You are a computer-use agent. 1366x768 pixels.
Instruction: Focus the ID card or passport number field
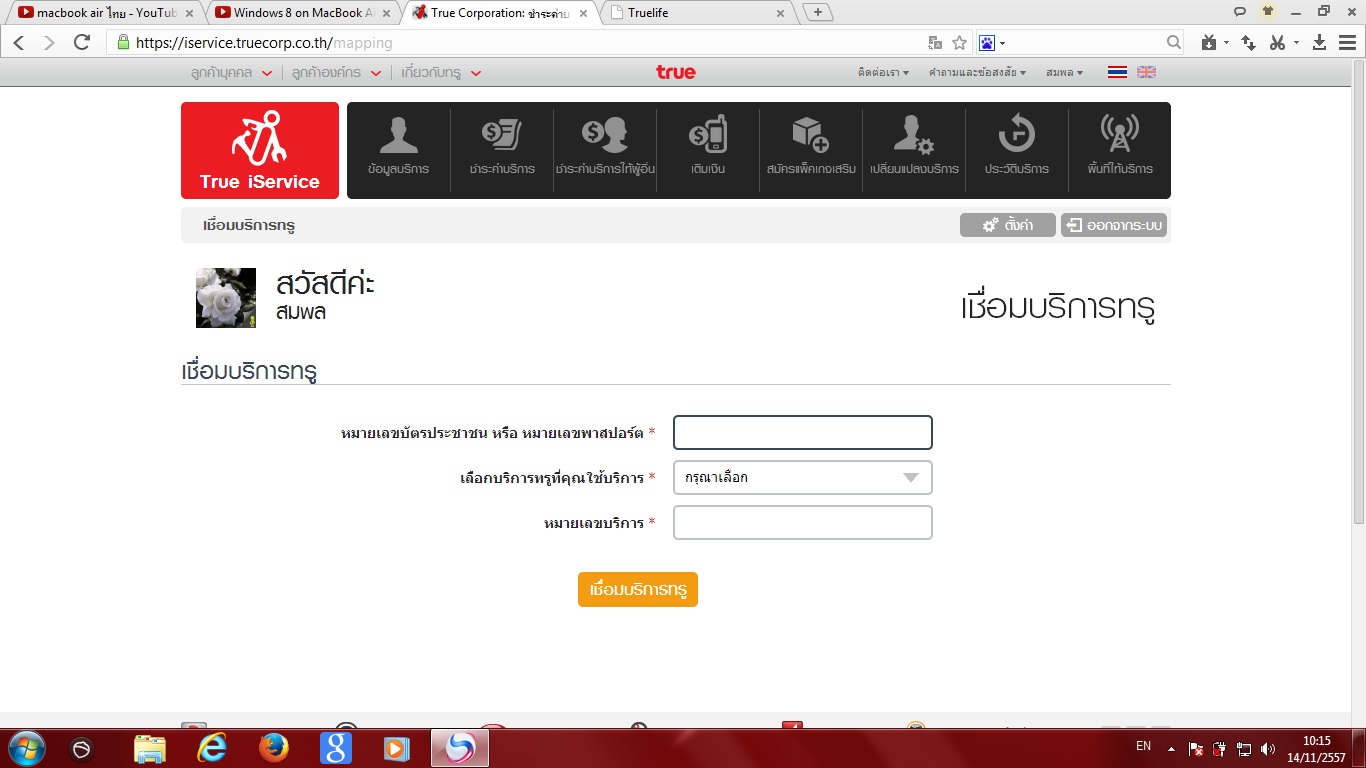tap(803, 433)
